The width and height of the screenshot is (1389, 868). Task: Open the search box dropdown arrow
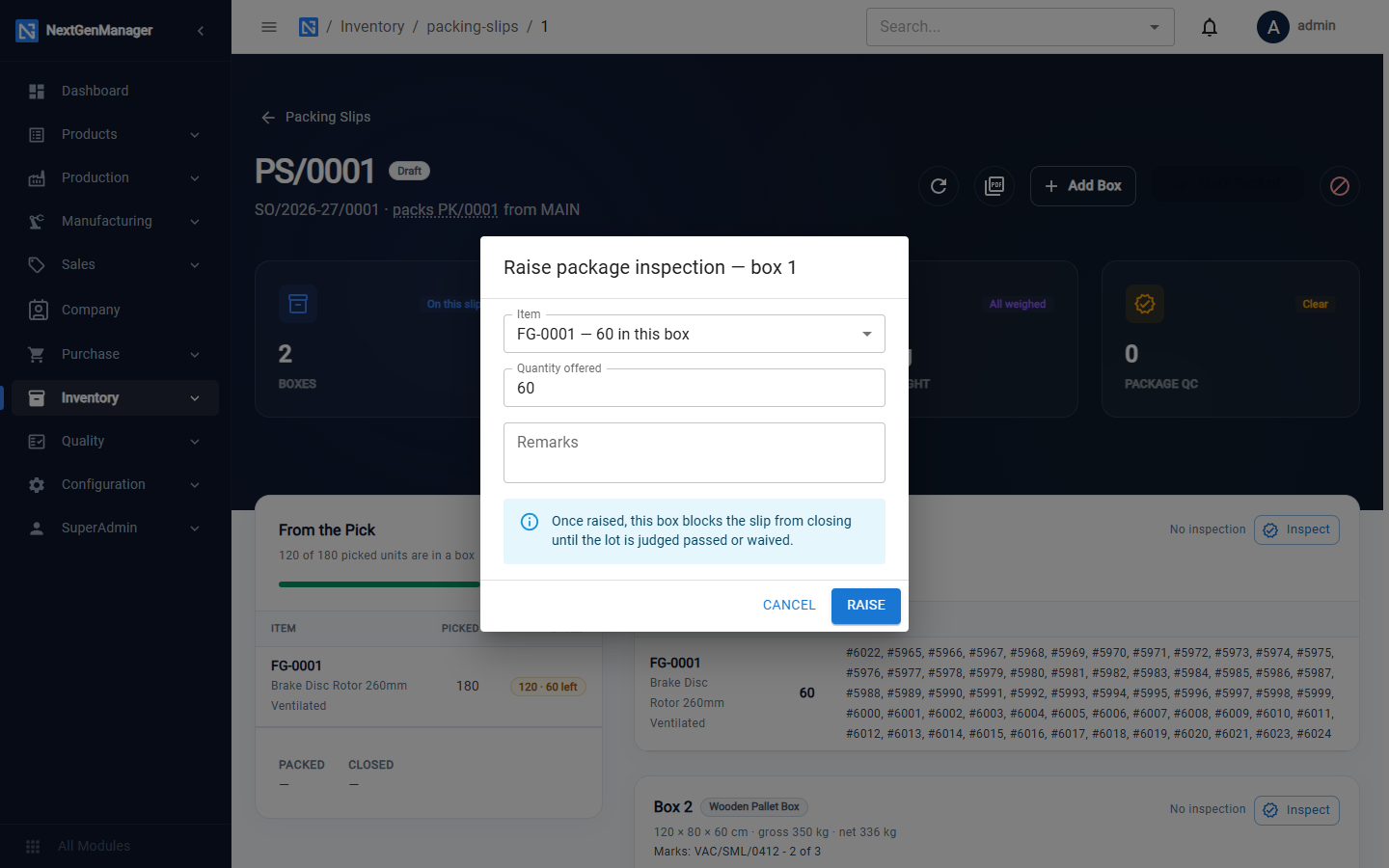point(1155,27)
